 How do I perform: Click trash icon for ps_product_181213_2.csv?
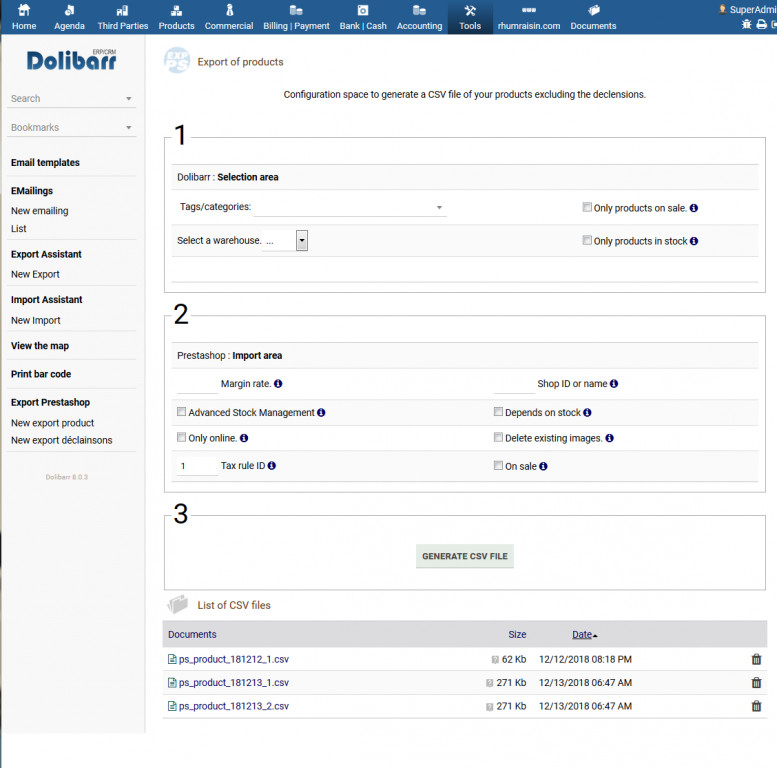pos(756,706)
